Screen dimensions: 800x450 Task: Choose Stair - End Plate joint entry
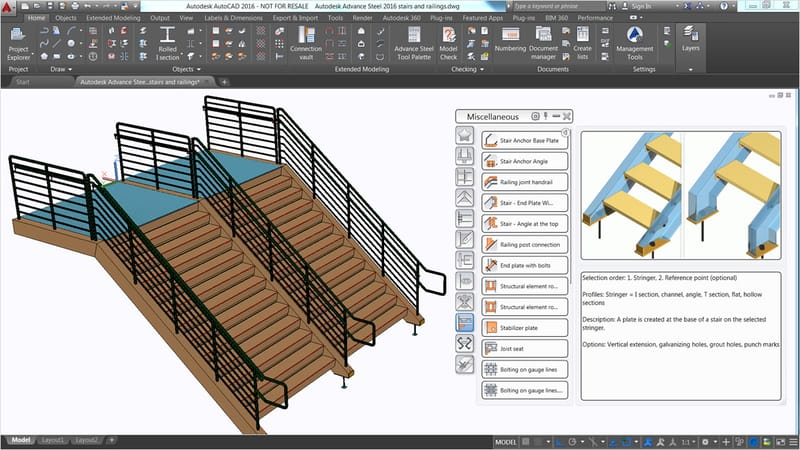(524, 203)
